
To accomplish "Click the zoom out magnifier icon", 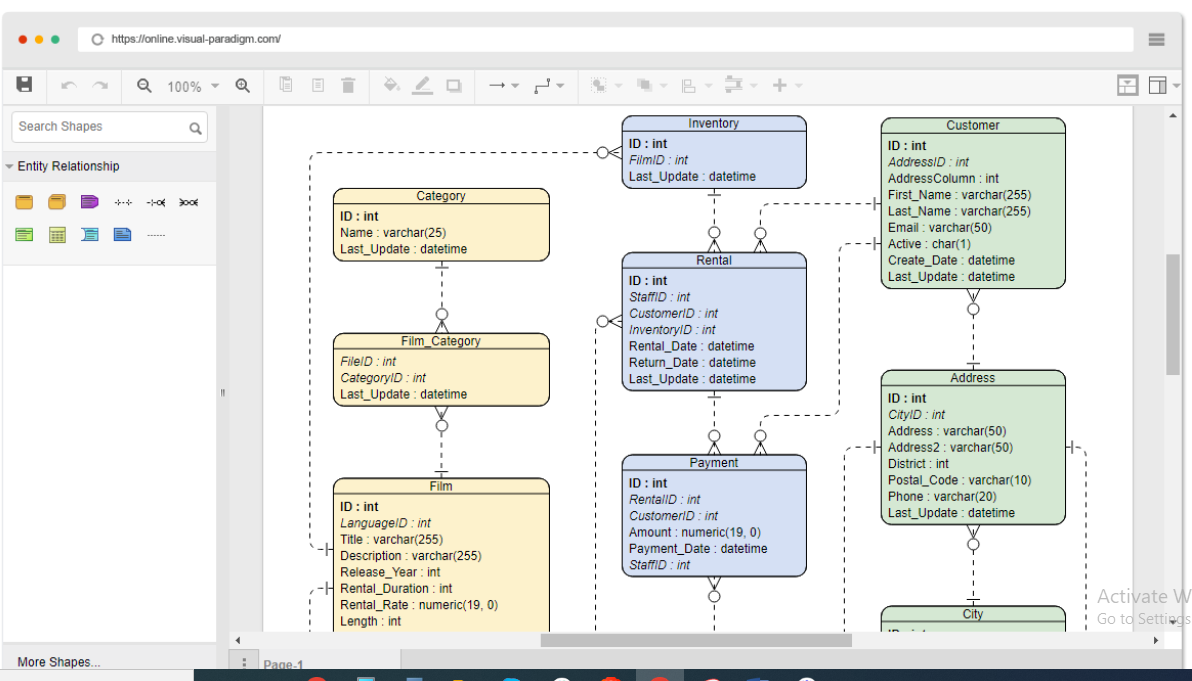I will click(144, 86).
